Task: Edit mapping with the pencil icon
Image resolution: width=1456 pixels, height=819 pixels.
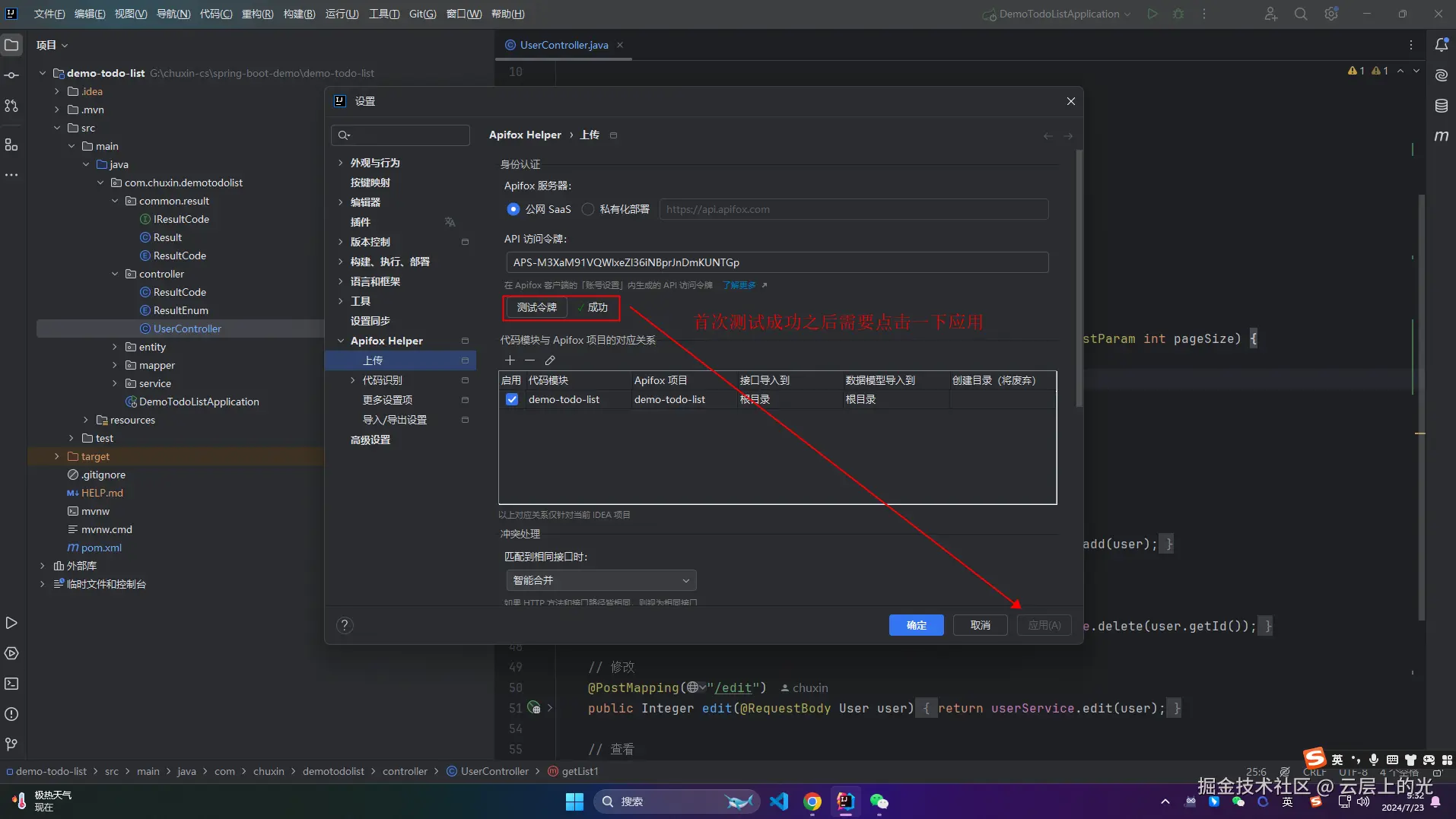Action: pyautogui.click(x=550, y=360)
